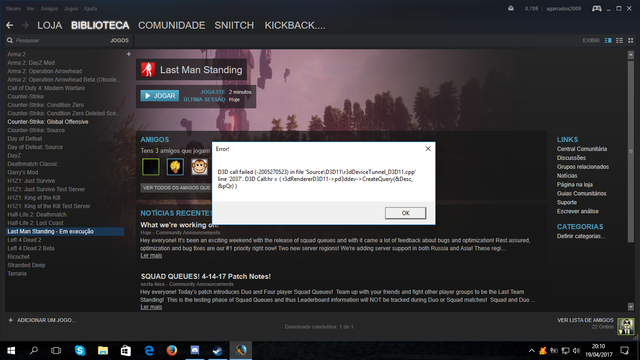Open Página na loja link
This screenshot has width=640, height=360.
click(575, 184)
